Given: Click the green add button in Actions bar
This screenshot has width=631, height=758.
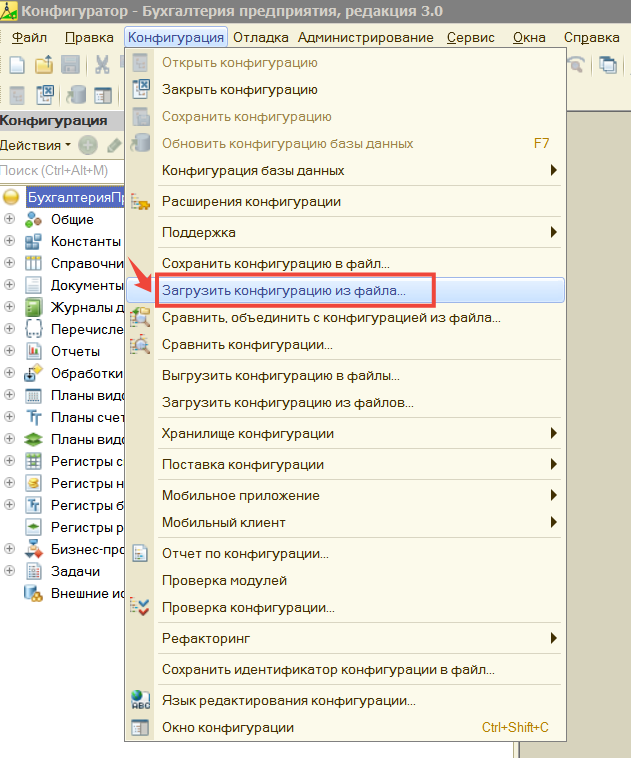Looking at the screenshot, I should 88,145.
